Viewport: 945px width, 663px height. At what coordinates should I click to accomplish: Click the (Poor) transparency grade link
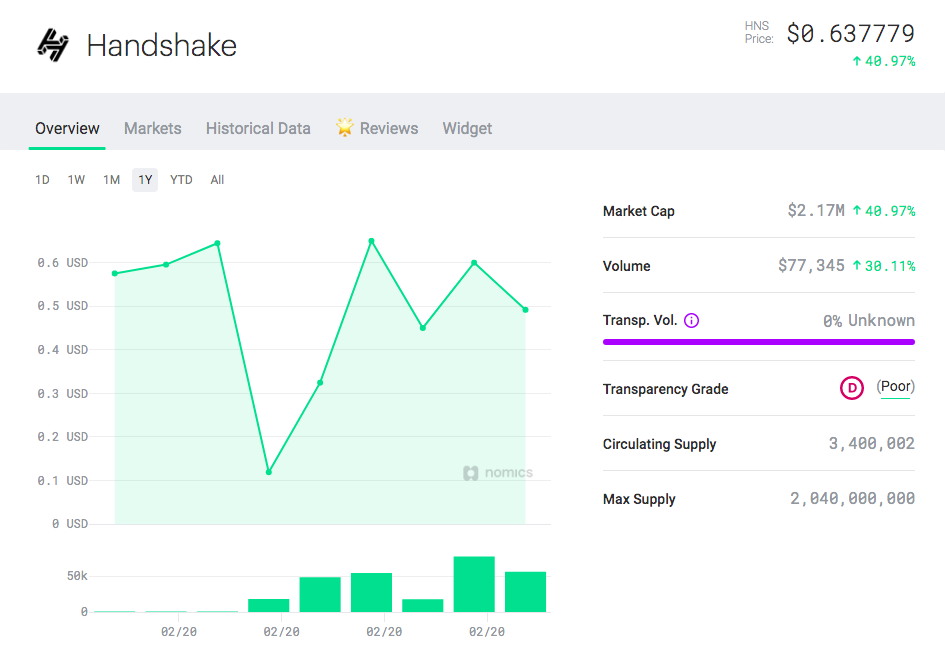click(895, 387)
